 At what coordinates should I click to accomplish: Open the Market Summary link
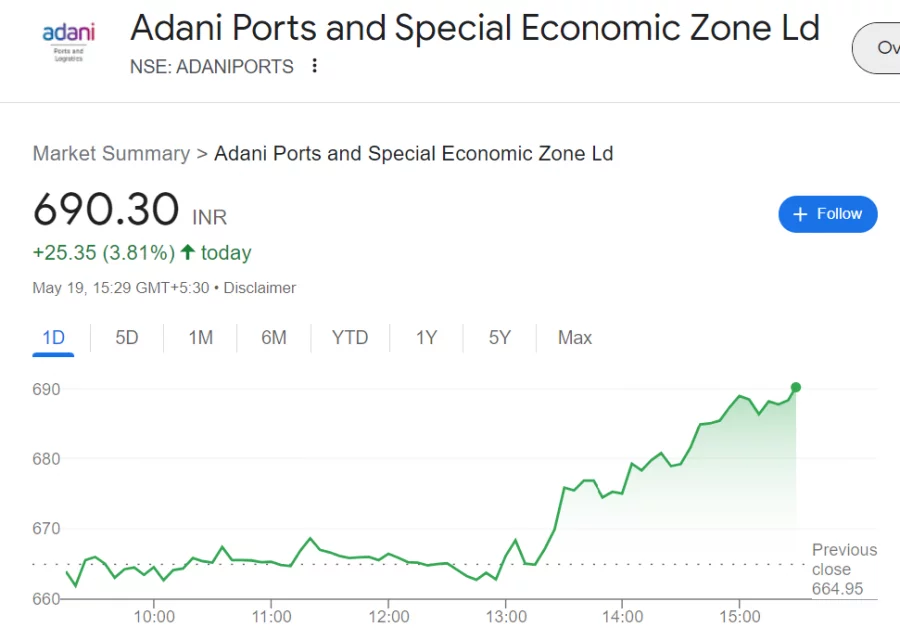tap(111, 153)
